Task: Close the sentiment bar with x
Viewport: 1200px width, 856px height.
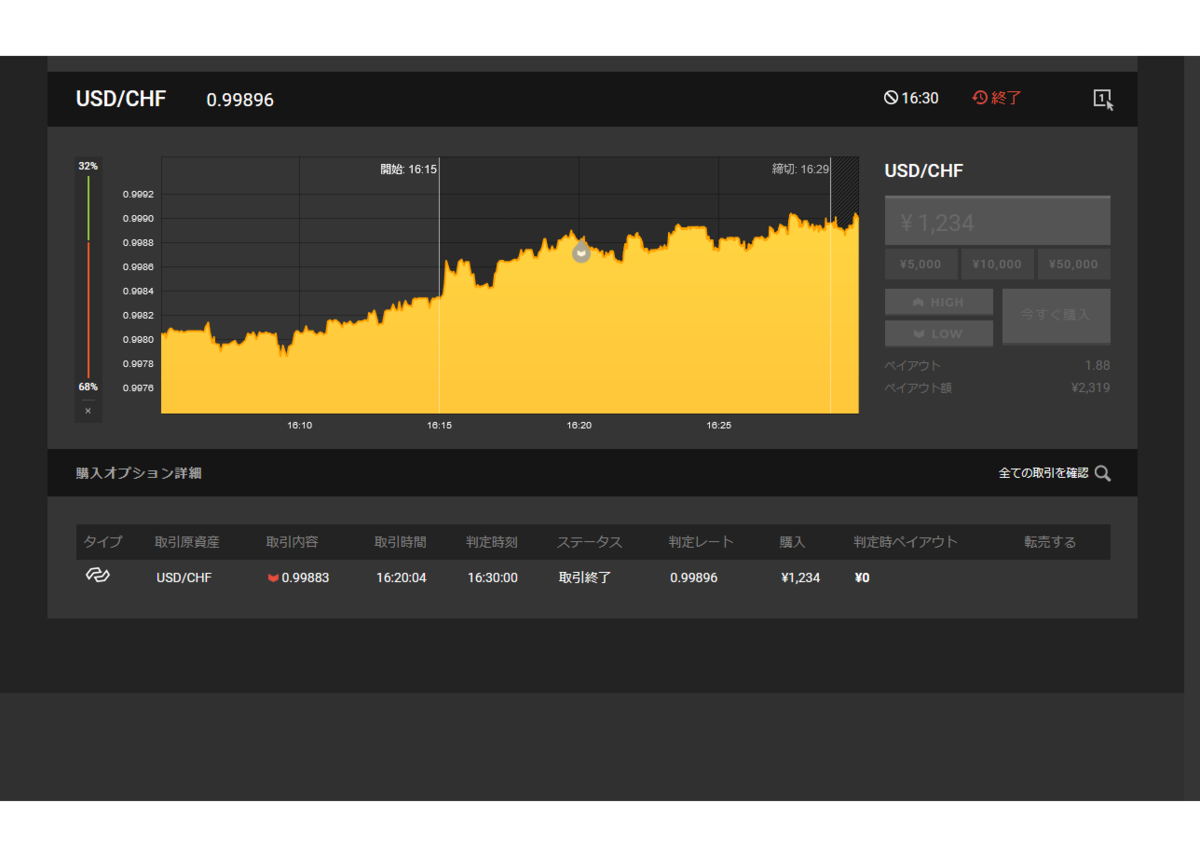Action: 88,411
